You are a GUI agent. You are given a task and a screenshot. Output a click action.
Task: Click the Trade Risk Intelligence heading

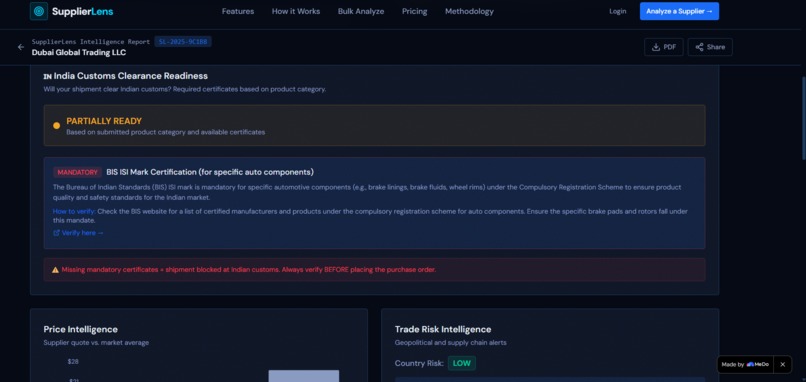(443, 329)
